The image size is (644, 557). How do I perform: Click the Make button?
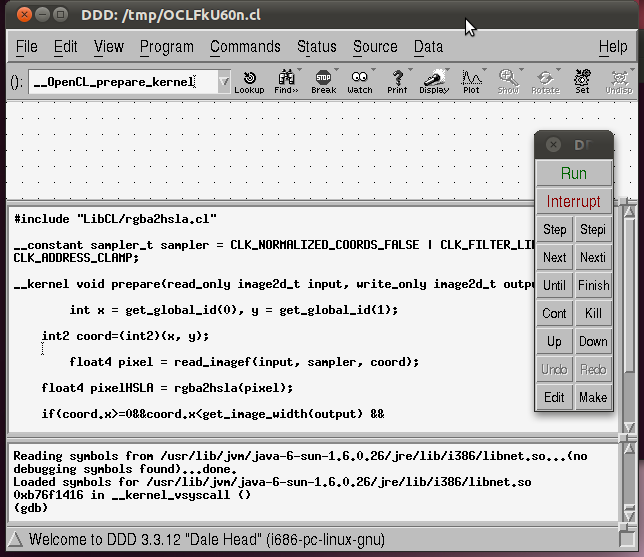tap(593, 397)
